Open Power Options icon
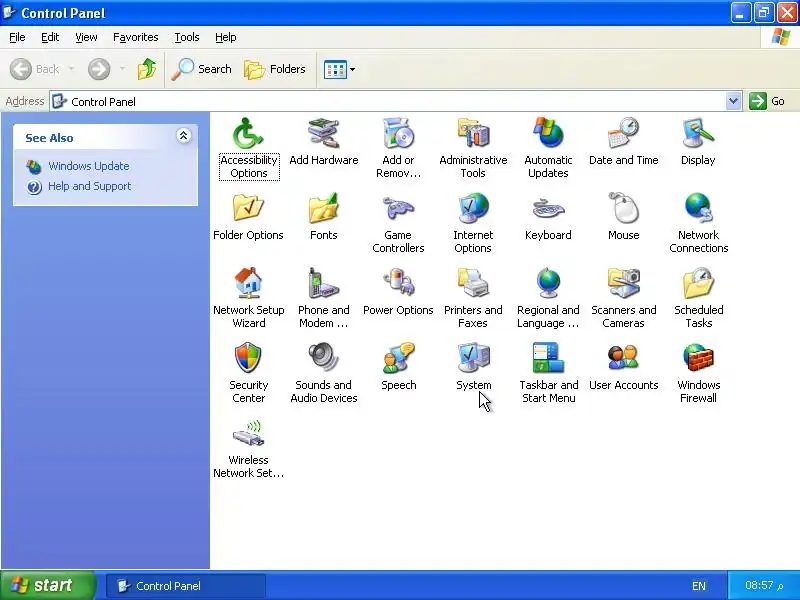Image resolution: width=800 pixels, height=600 pixels. 398,283
